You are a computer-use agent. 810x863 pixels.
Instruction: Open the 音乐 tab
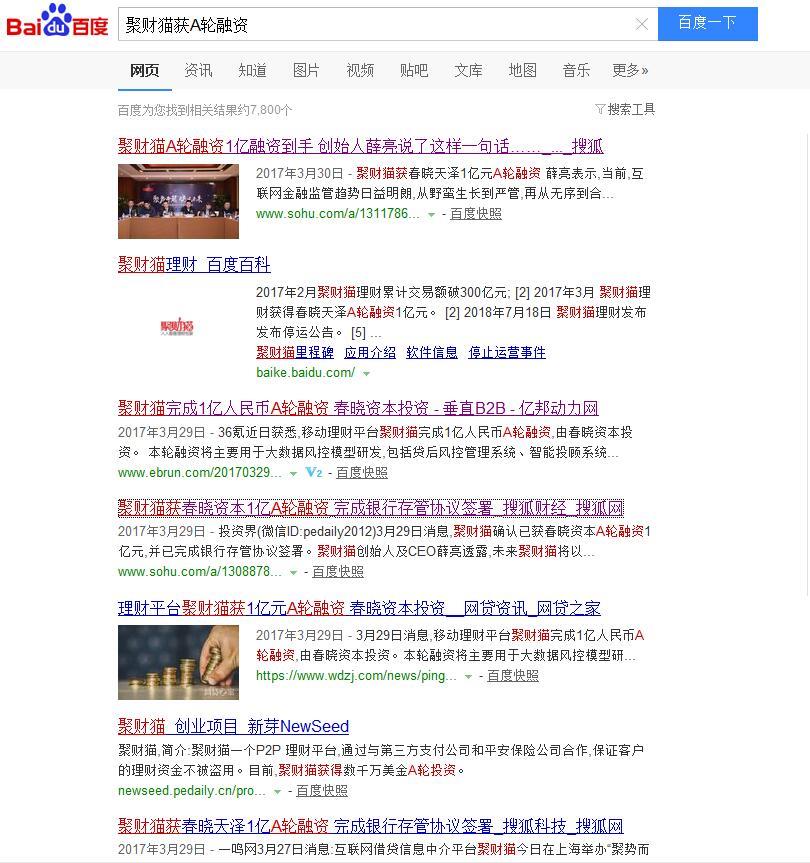tap(576, 70)
